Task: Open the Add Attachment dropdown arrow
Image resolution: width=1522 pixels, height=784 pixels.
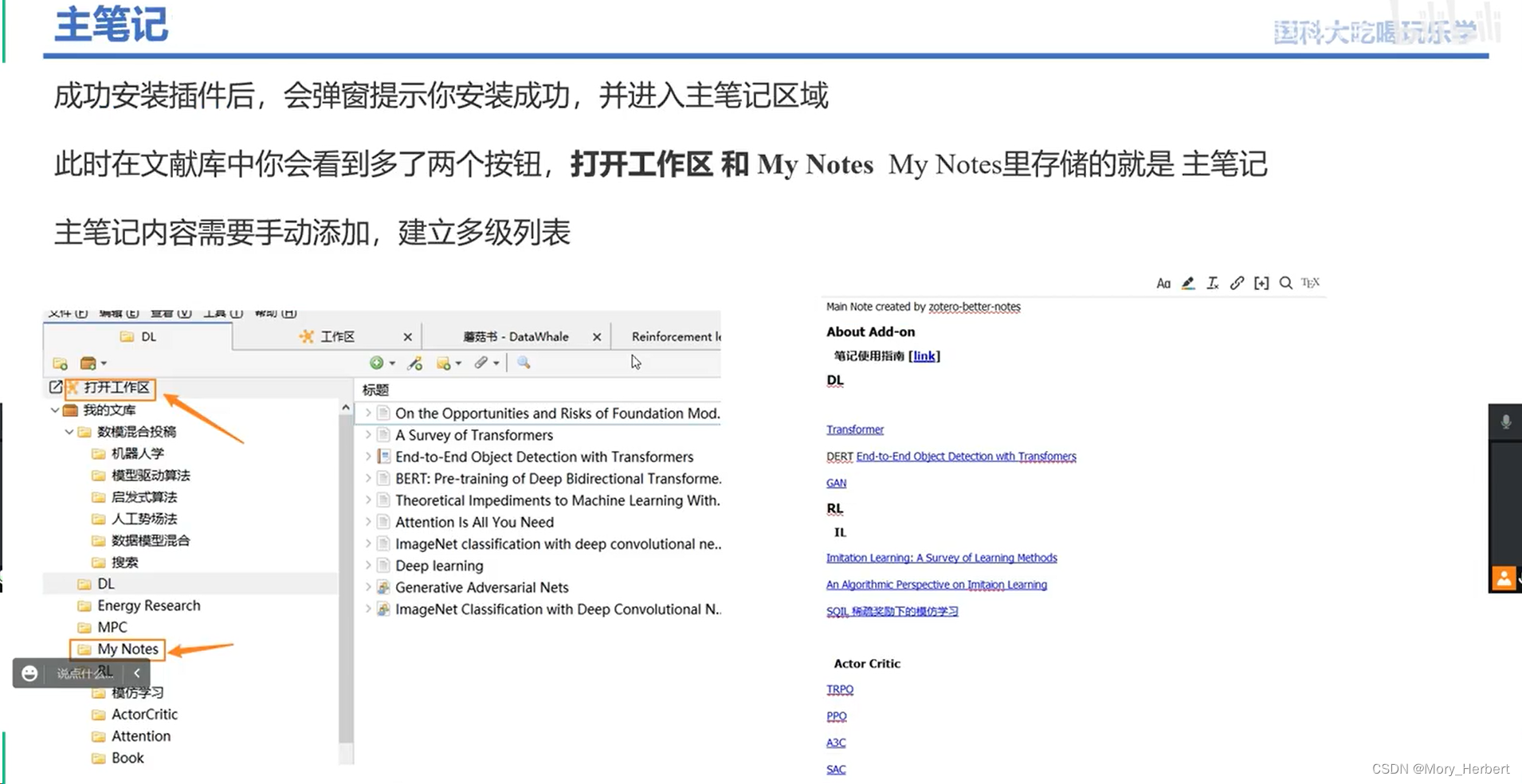Action: click(496, 363)
